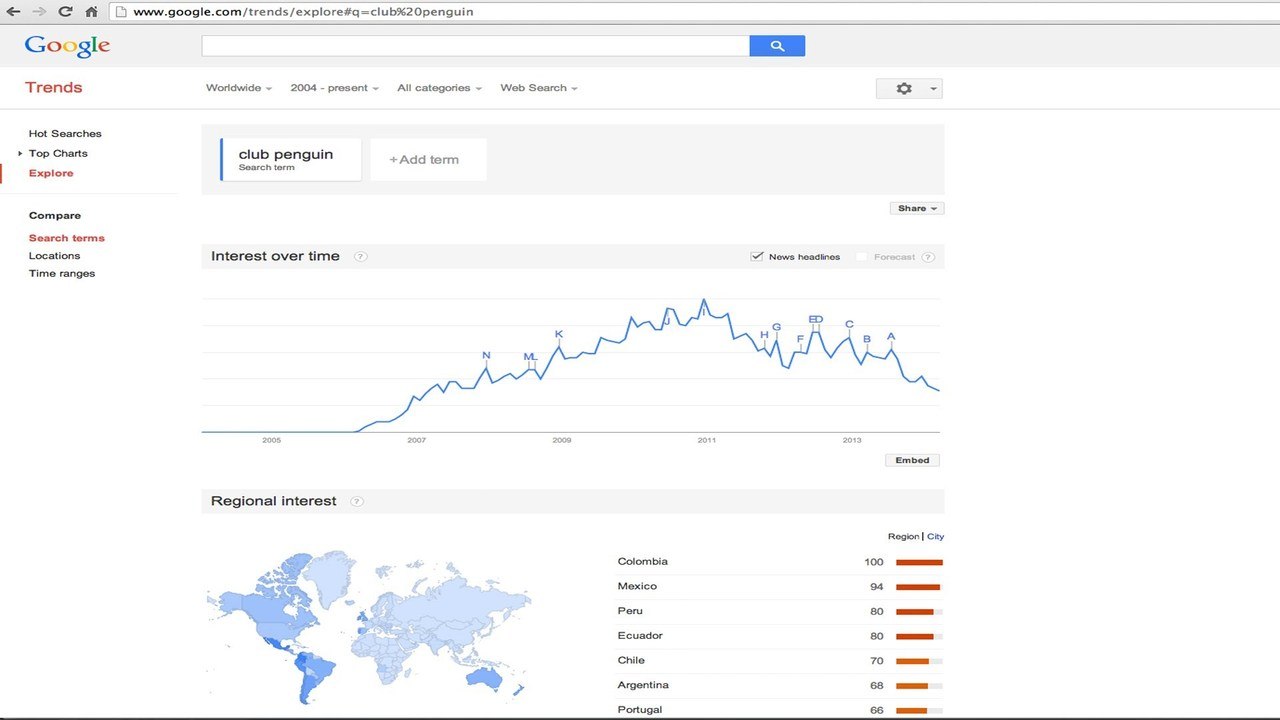Click the Google search input field

coord(476,46)
